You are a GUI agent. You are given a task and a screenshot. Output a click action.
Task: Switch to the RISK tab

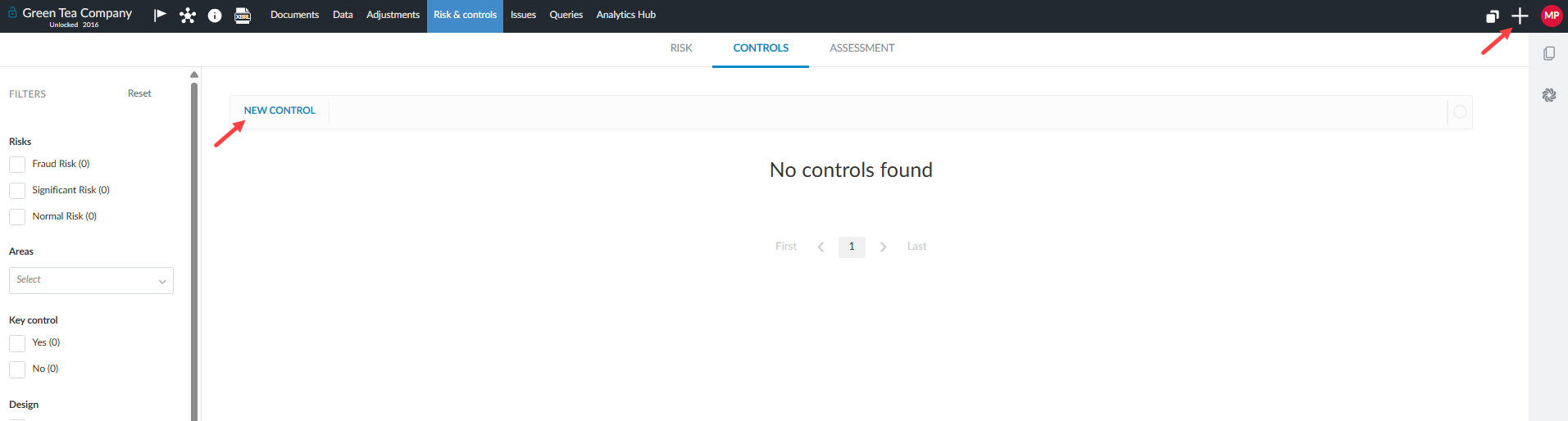point(681,48)
